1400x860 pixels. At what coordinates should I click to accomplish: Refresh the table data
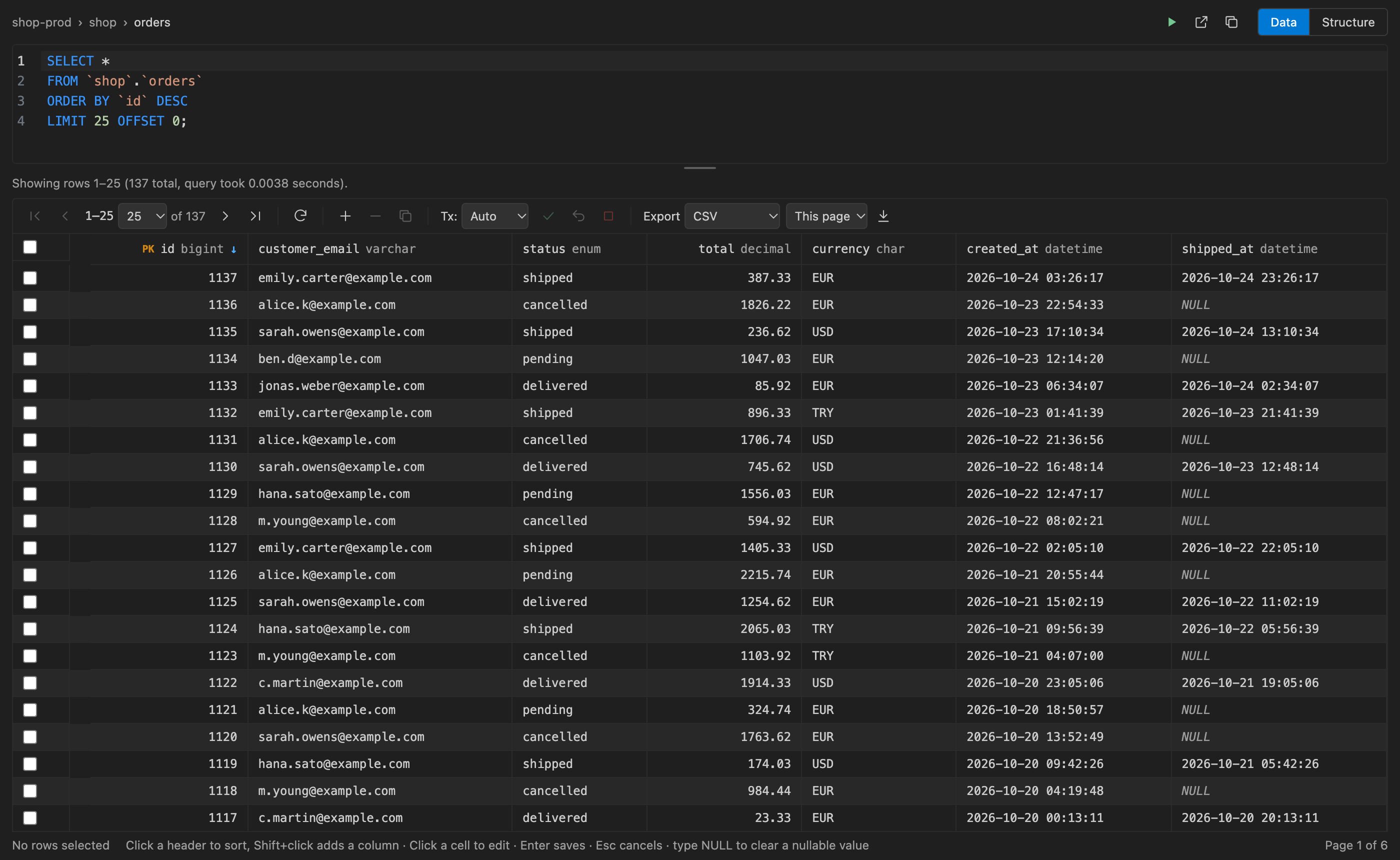pyautogui.click(x=300, y=216)
